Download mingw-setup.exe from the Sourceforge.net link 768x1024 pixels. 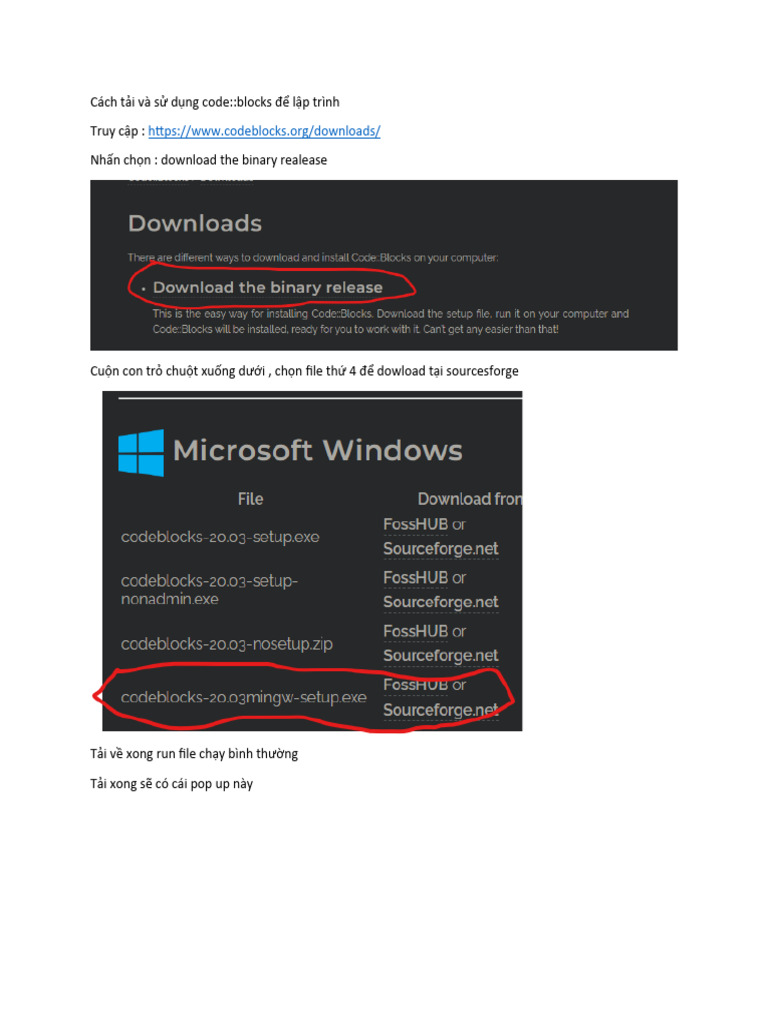441,710
